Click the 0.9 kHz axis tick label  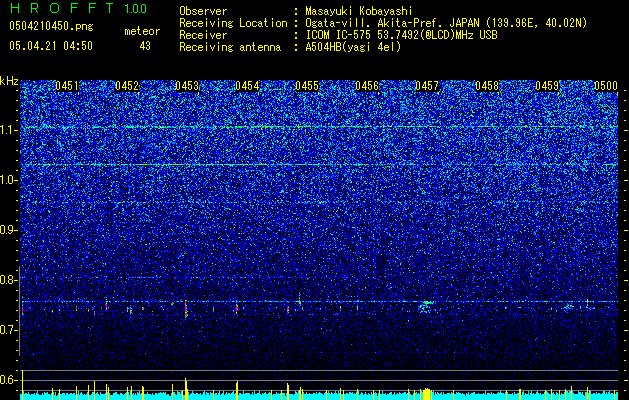(9, 230)
